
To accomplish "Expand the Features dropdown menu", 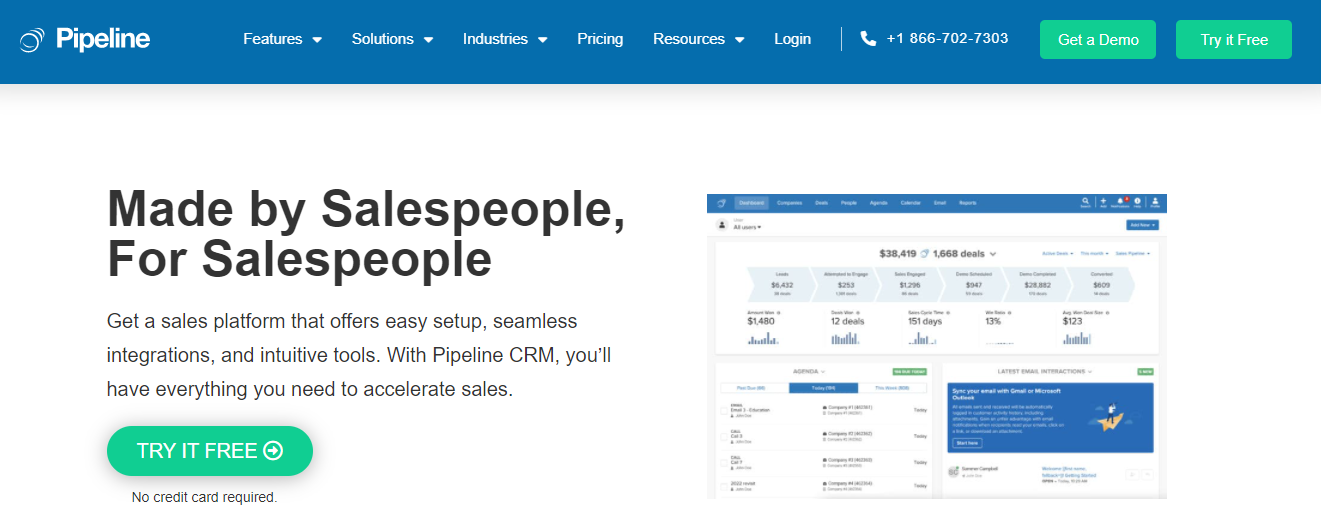I will click(282, 39).
